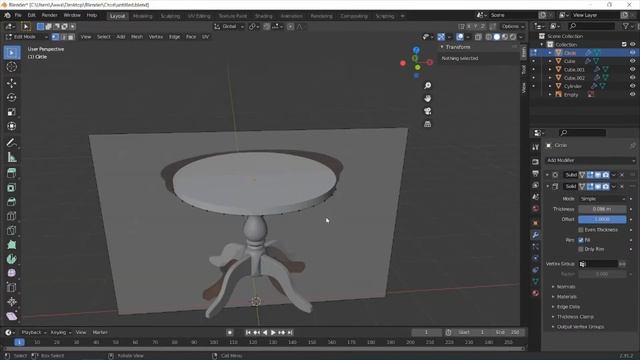The height and width of the screenshot is (360, 640).
Task: Open the timeline Playback popover
Action: [33, 333]
